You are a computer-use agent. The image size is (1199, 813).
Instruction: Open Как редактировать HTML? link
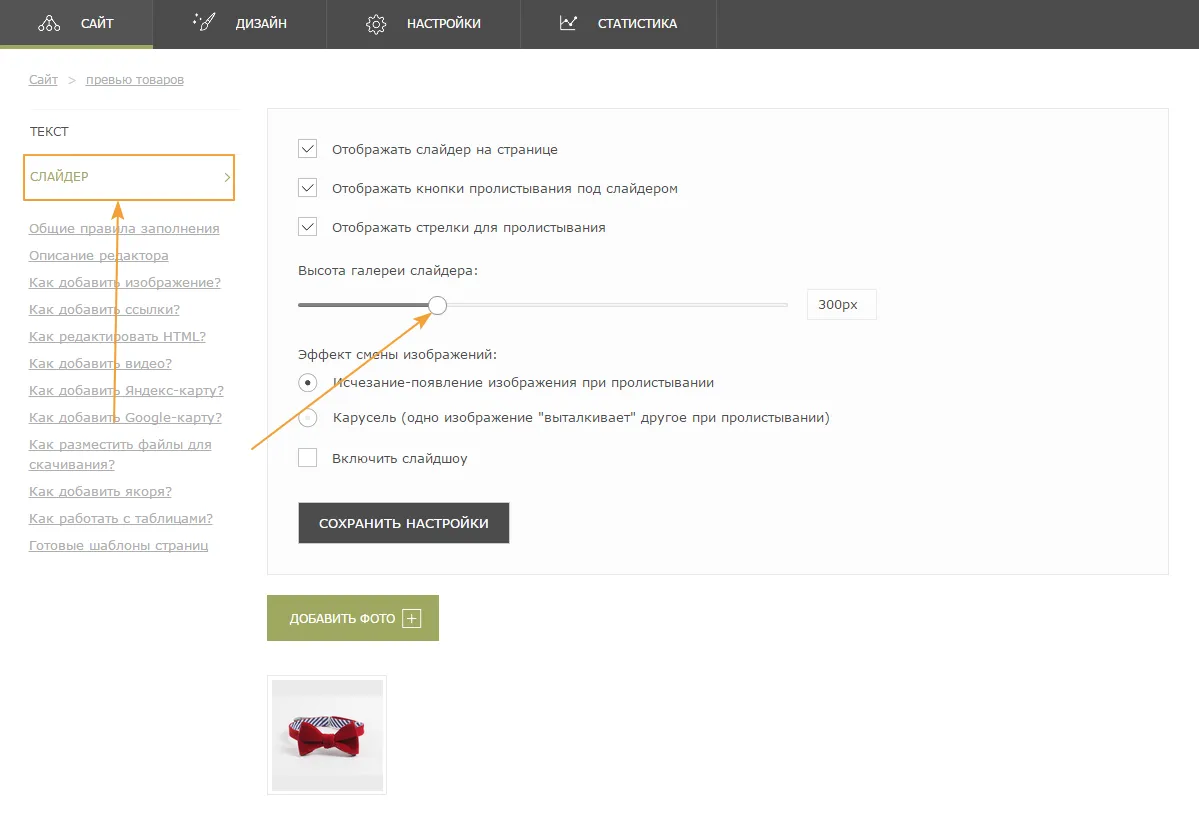(x=117, y=337)
